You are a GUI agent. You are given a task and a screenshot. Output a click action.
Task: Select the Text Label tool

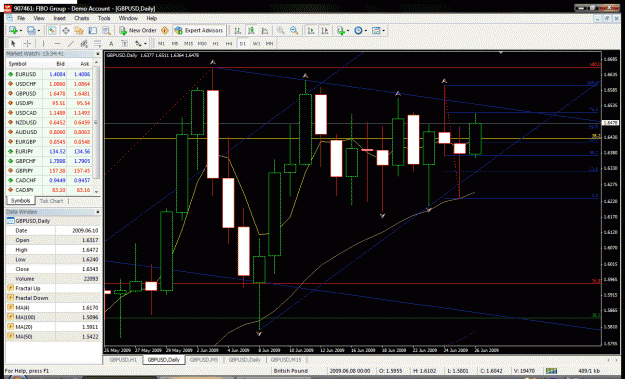[x=125, y=43]
